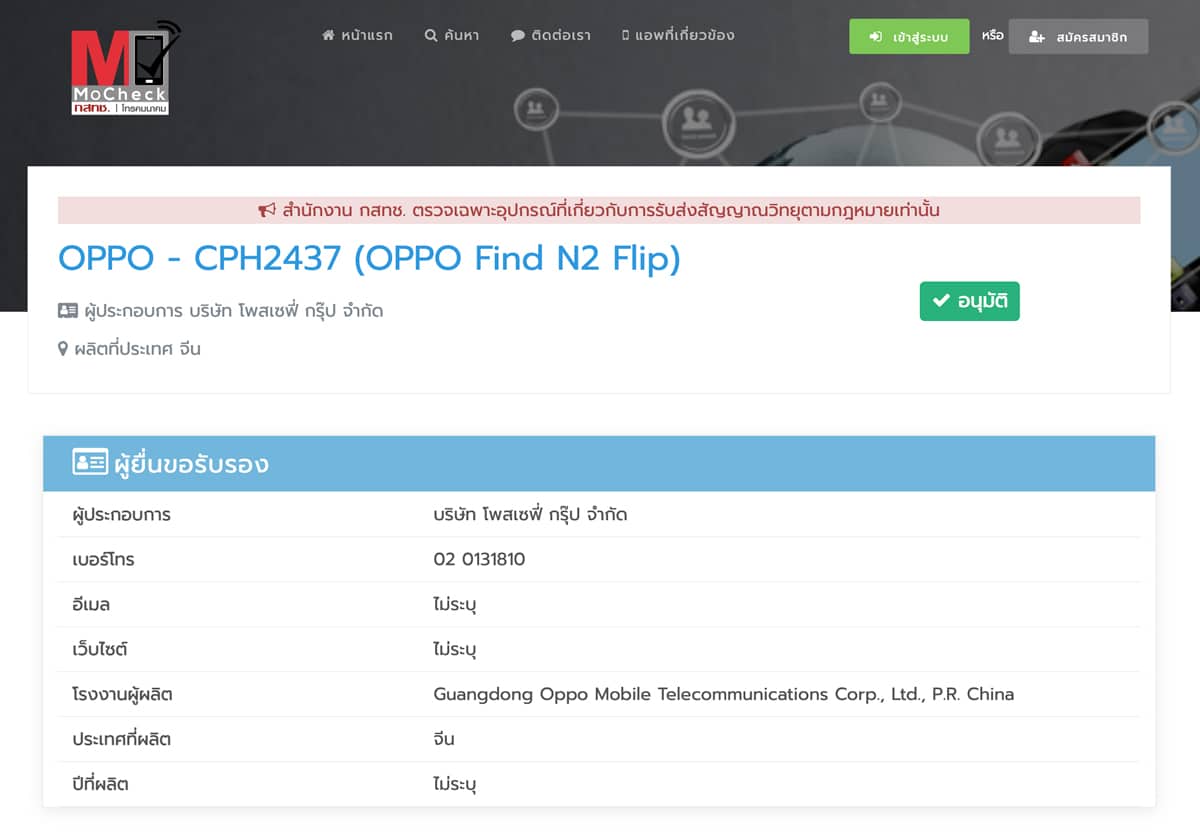Click the megaphone announcement icon
This screenshot has height=836, width=1200.
[267, 210]
